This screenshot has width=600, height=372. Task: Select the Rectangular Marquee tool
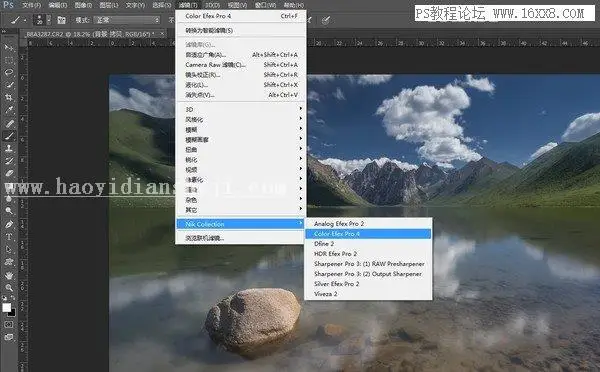coord(9,60)
